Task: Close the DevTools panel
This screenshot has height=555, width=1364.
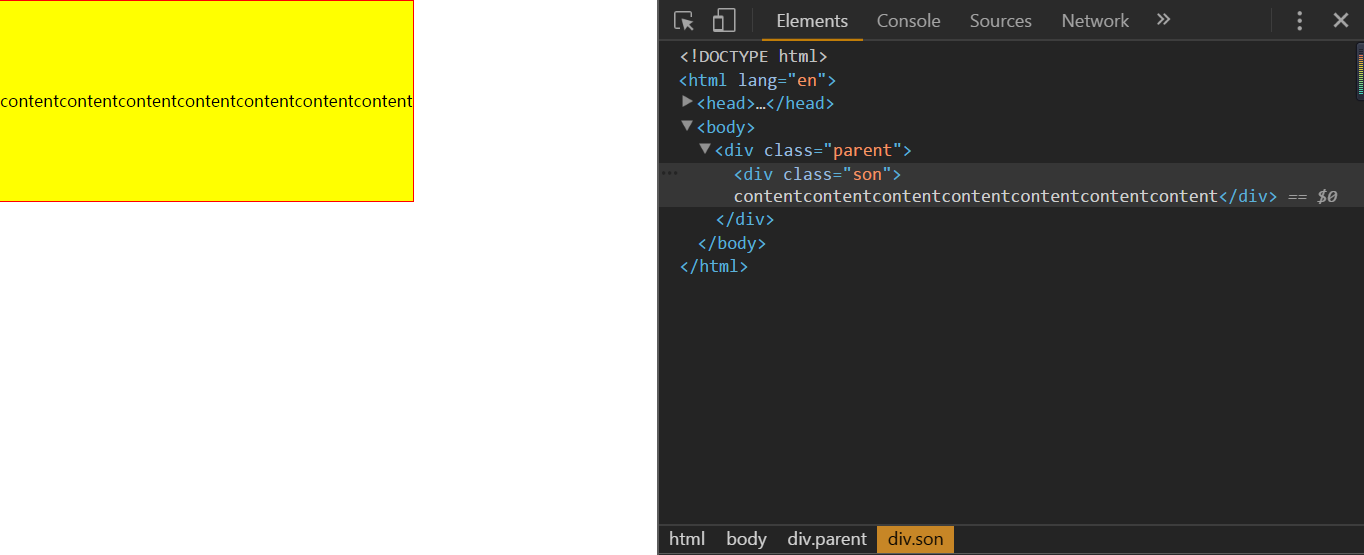Action: [x=1341, y=21]
